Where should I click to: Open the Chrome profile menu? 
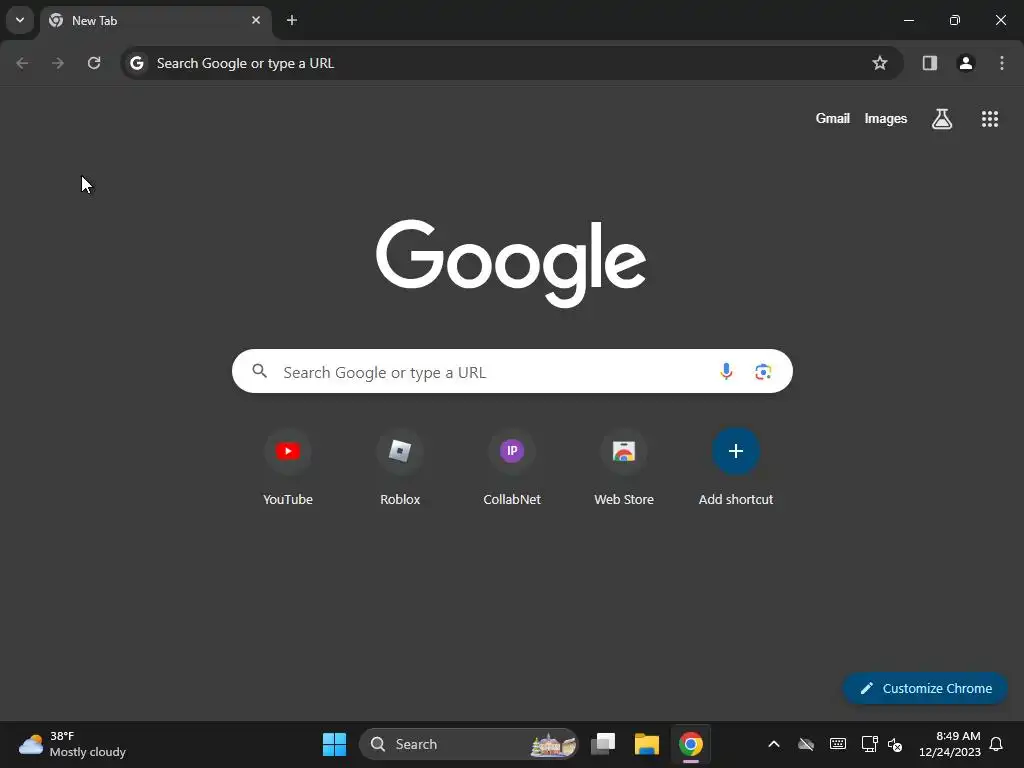[965, 63]
